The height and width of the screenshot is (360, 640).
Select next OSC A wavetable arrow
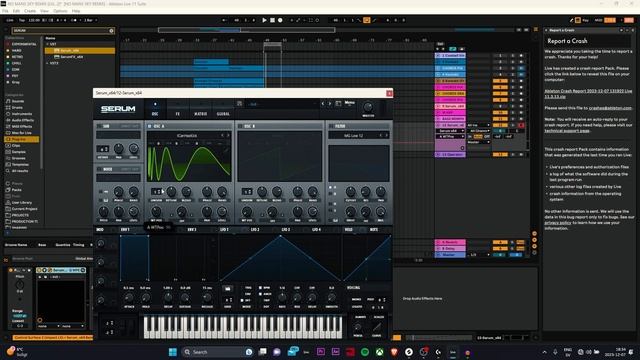(x=228, y=136)
